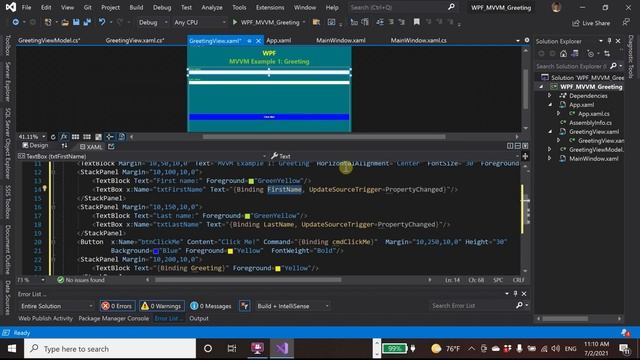Pop out XAML editor icon
640x360 pixels.
pos(111,146)
